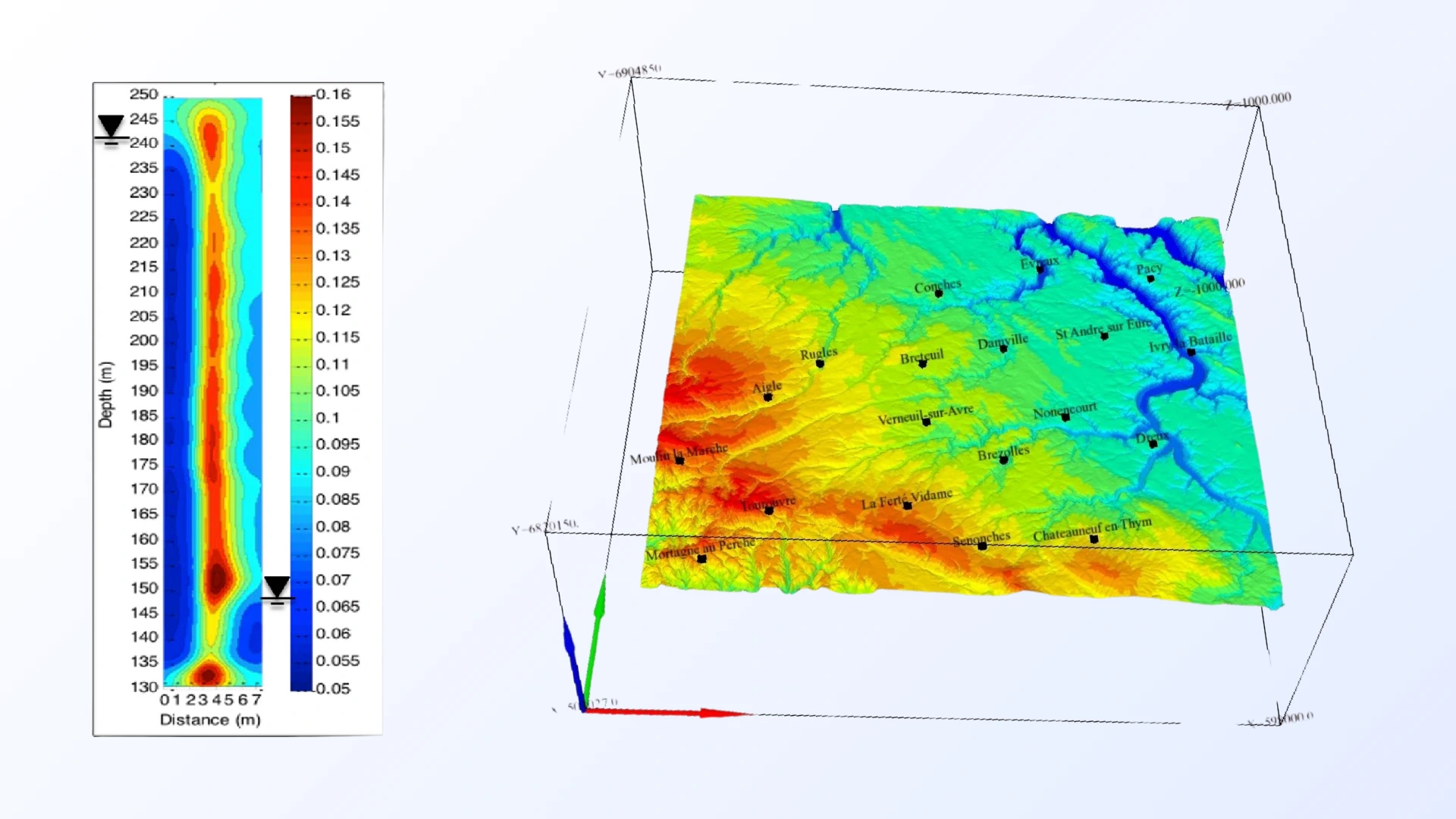This screenshot has height=819, width=1456.
Task: Click the Breteuil city label
Action: point(921,356)
